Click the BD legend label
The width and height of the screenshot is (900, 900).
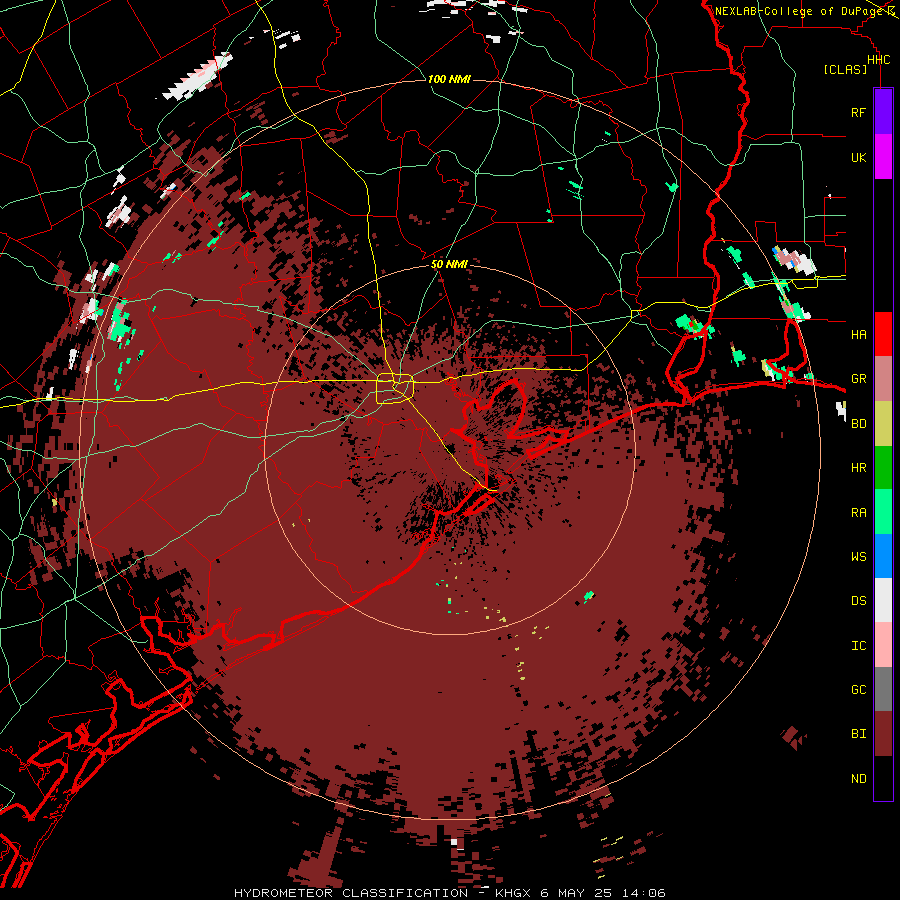point(858,424)
